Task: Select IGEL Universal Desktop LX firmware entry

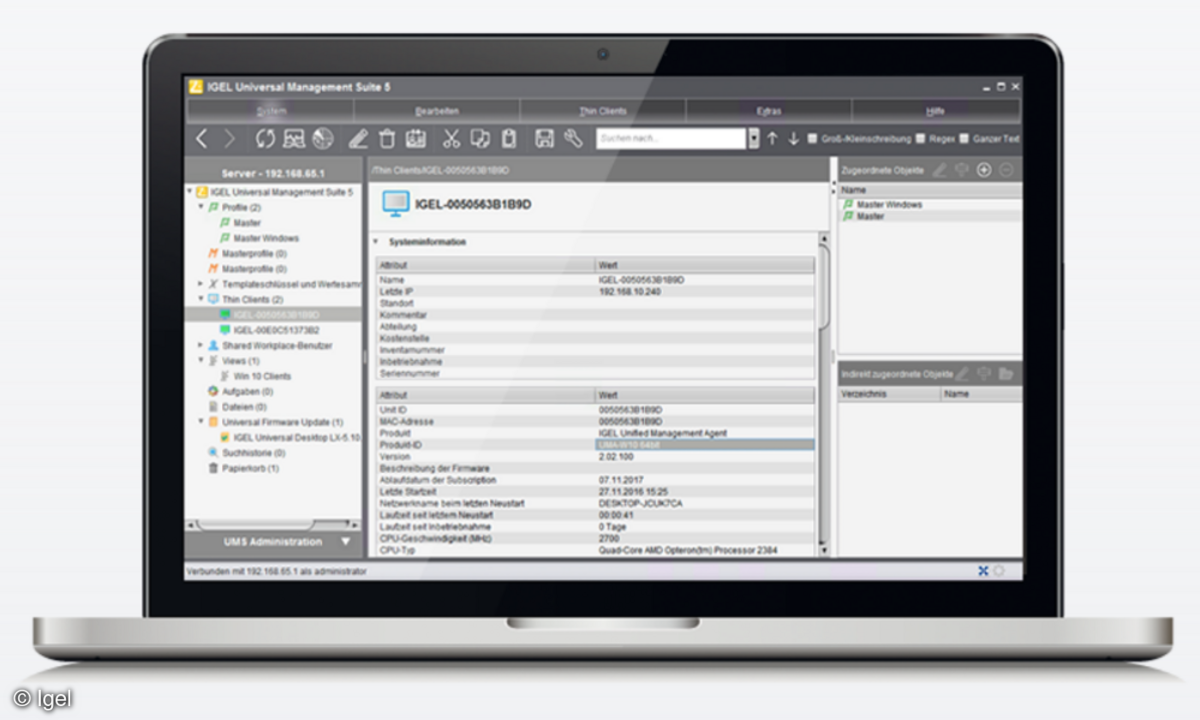Action: pos(295,437)
